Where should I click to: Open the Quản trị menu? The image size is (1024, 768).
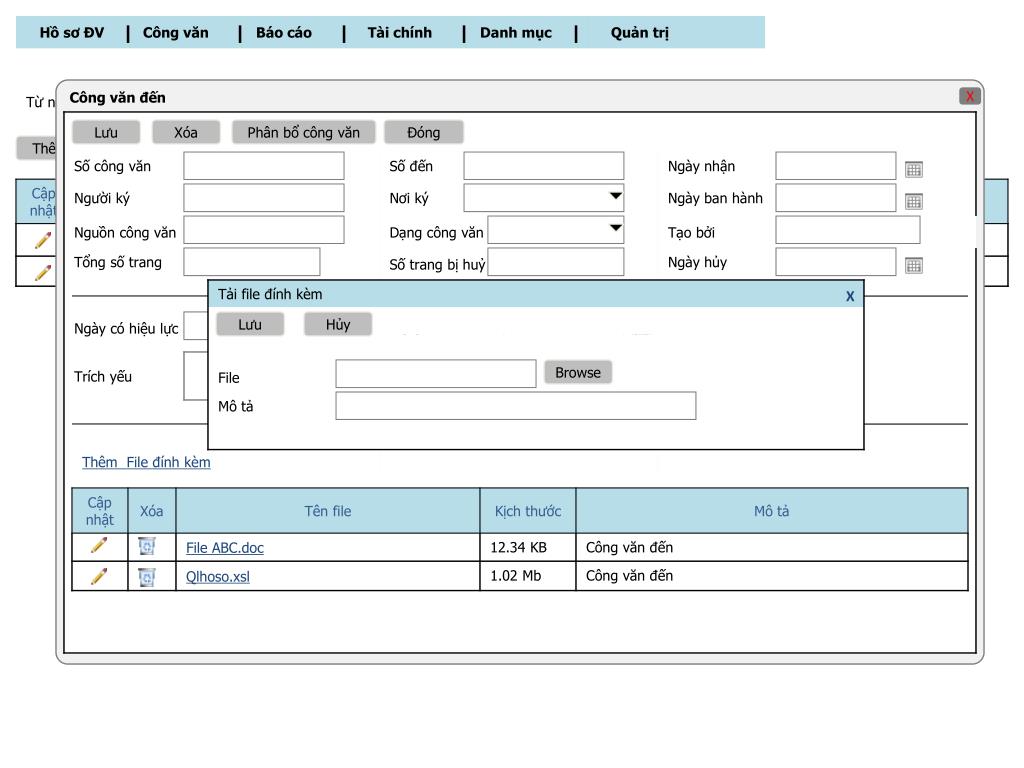pyautogui.click(x=640, y=33)
